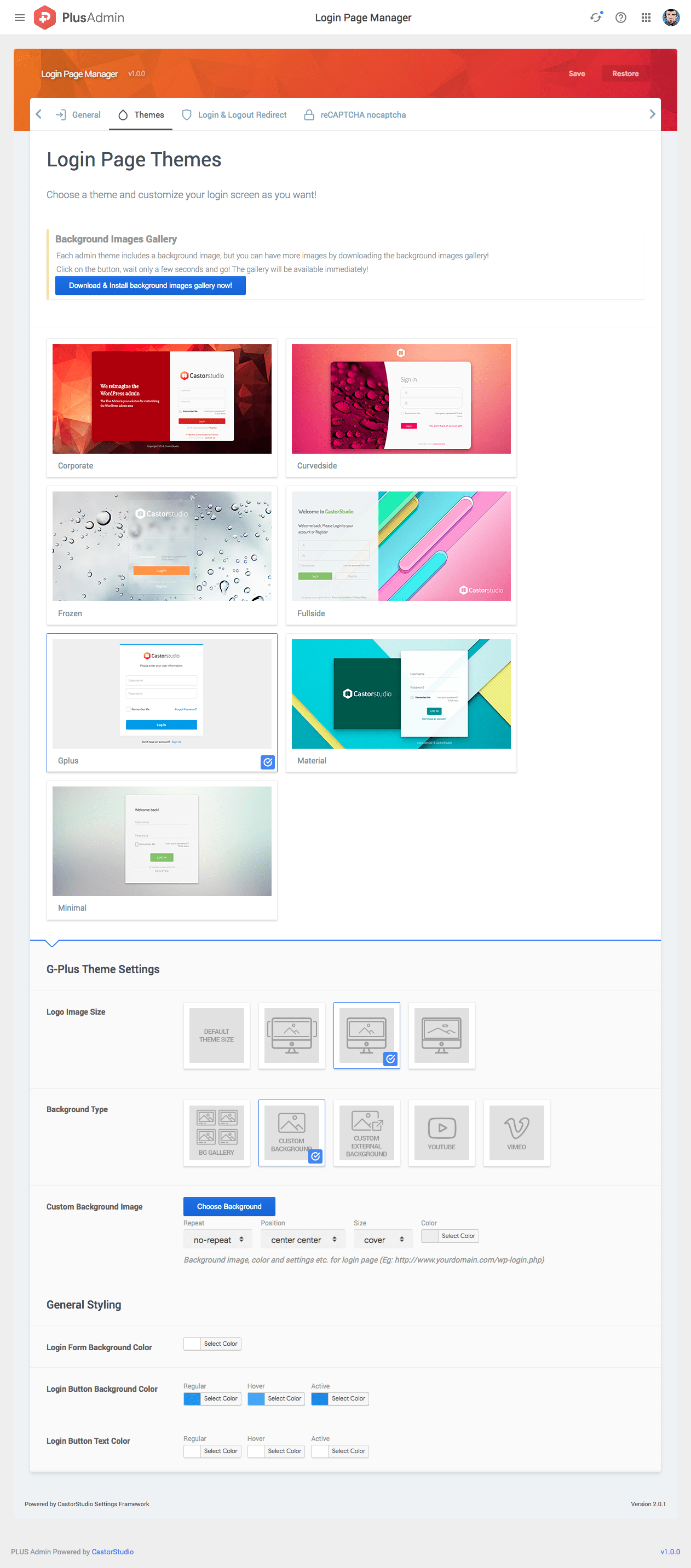The height and width of the screenshot is (1568, 691).
Task: Click the Save button
Action: coord(577,74)
